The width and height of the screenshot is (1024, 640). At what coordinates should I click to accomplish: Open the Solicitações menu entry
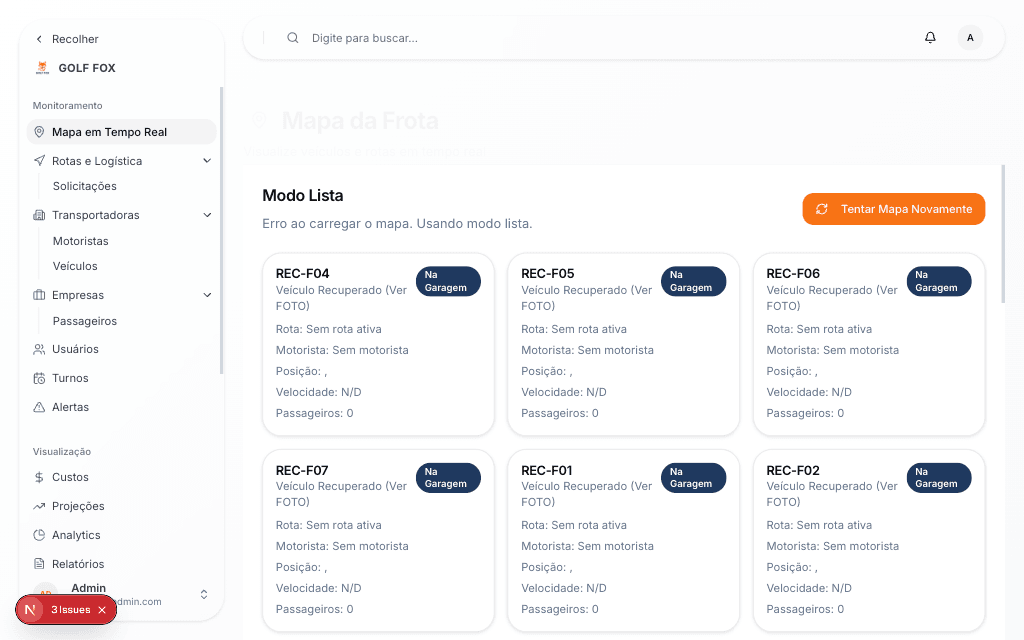point(82,186)
